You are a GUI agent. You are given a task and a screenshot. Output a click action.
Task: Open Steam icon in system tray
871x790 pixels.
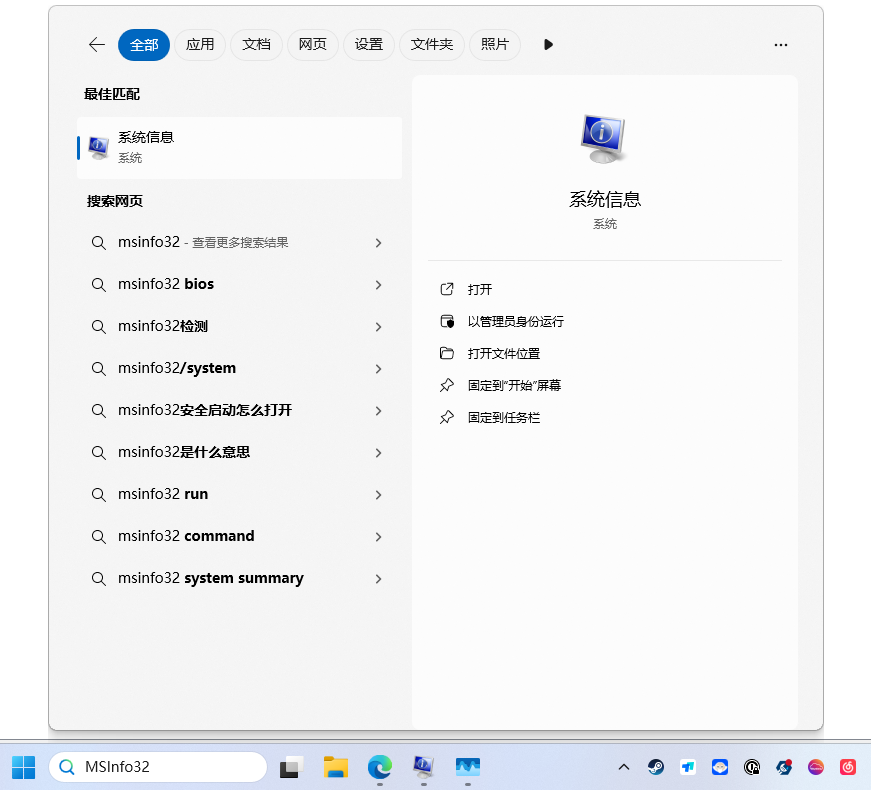656,767
